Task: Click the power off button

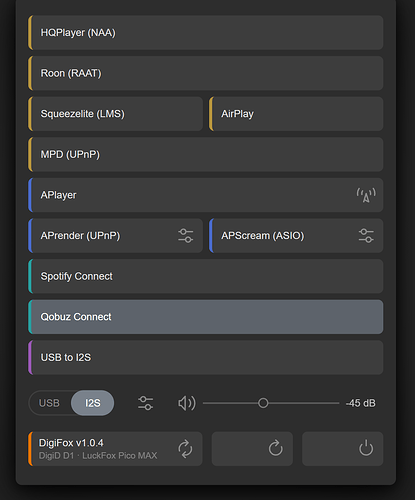Action: pos(343,449)
